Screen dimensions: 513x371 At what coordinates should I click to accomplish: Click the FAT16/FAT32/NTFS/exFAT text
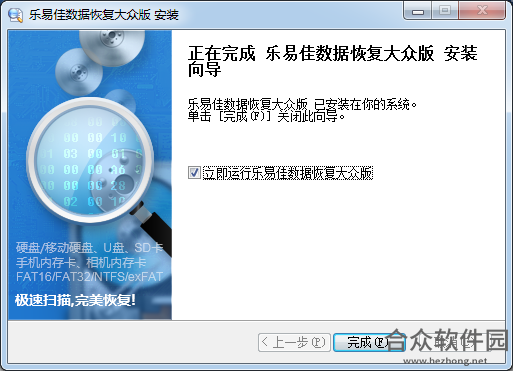89,277
